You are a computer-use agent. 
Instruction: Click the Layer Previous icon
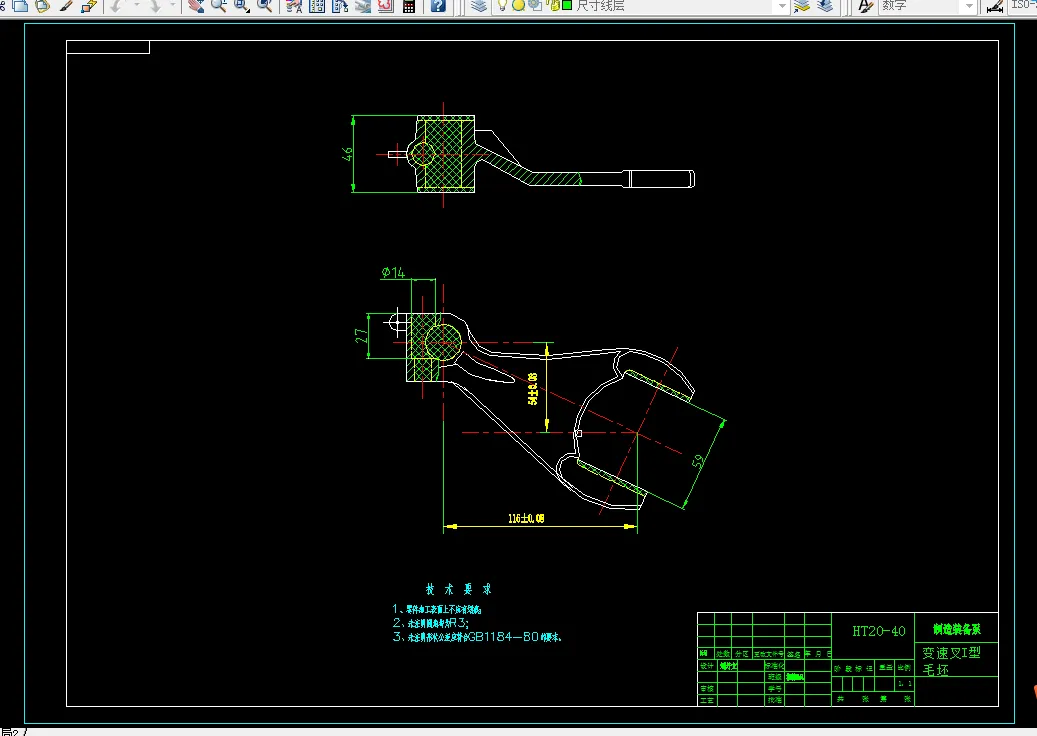(x=825, y=6)
